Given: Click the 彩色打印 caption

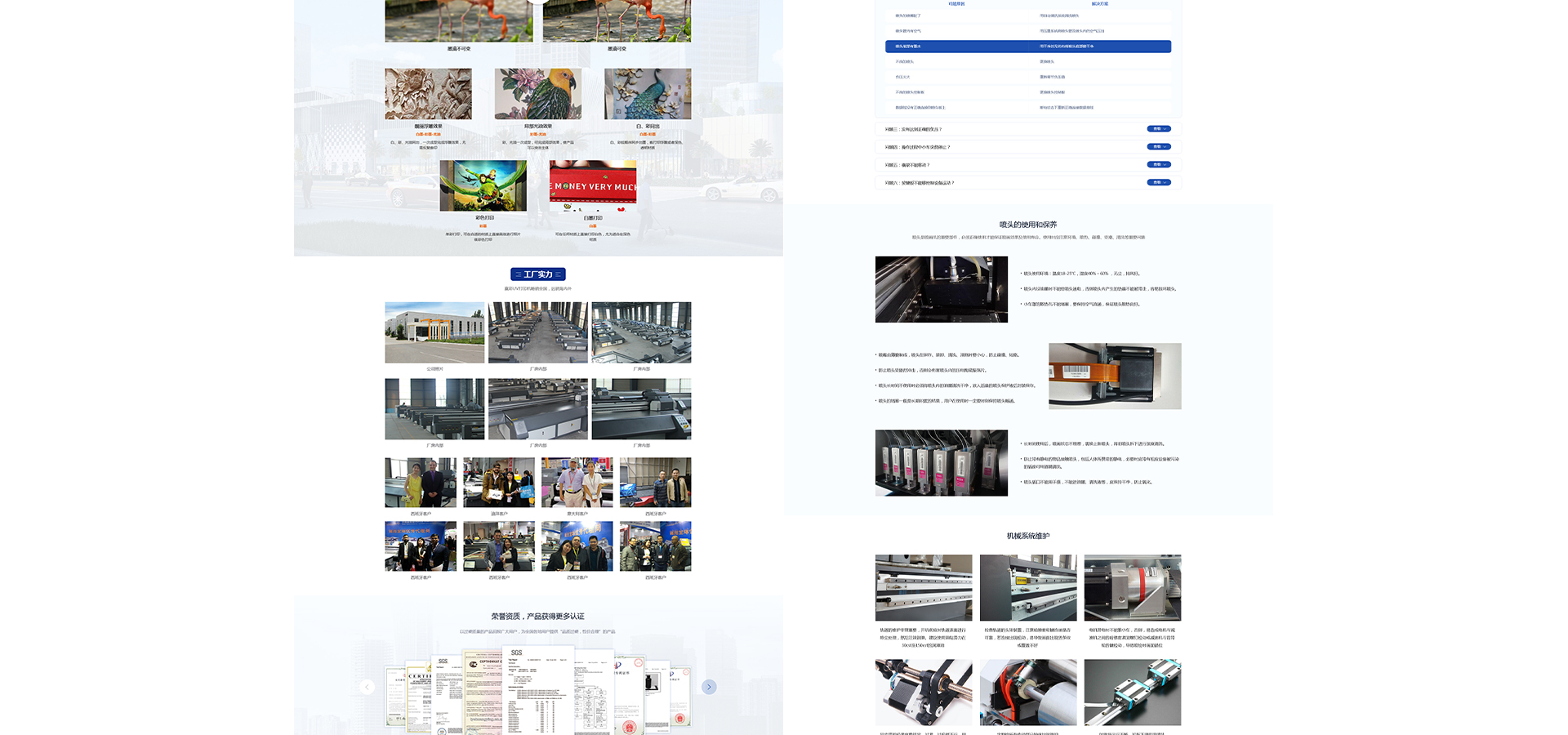Looking at the screenshot, I should [484, 218].
